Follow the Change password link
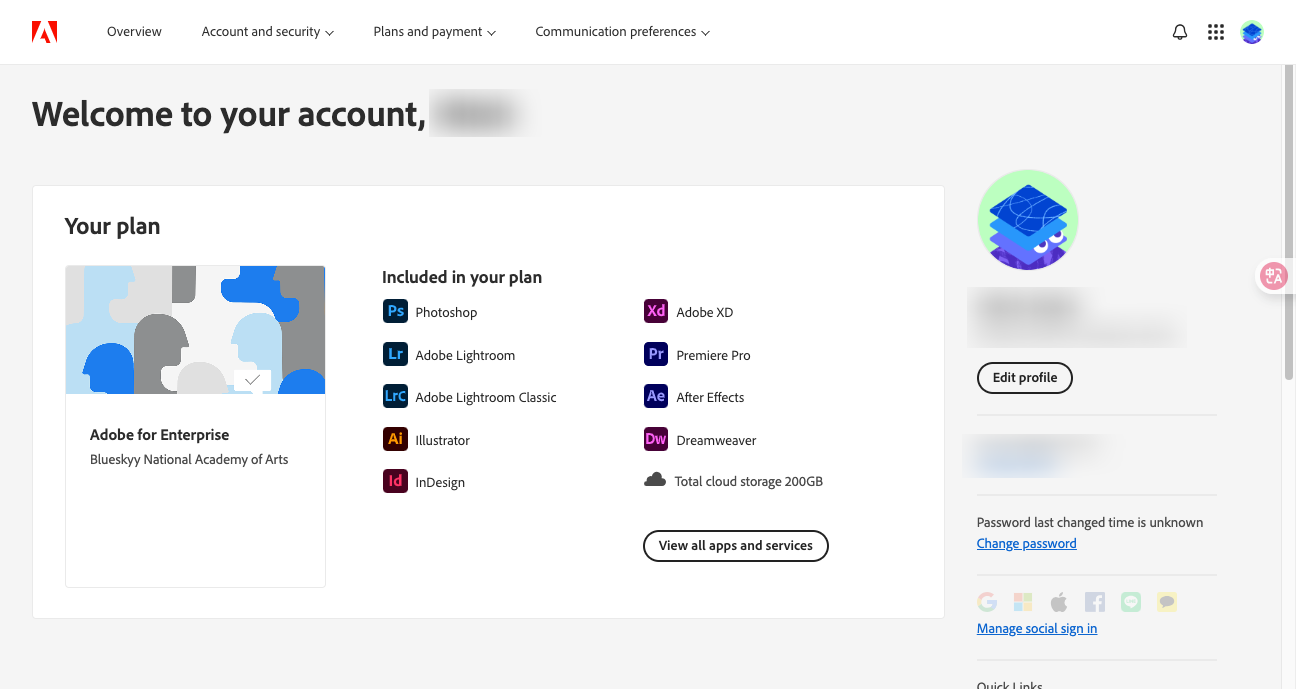 coord(1026,544)
